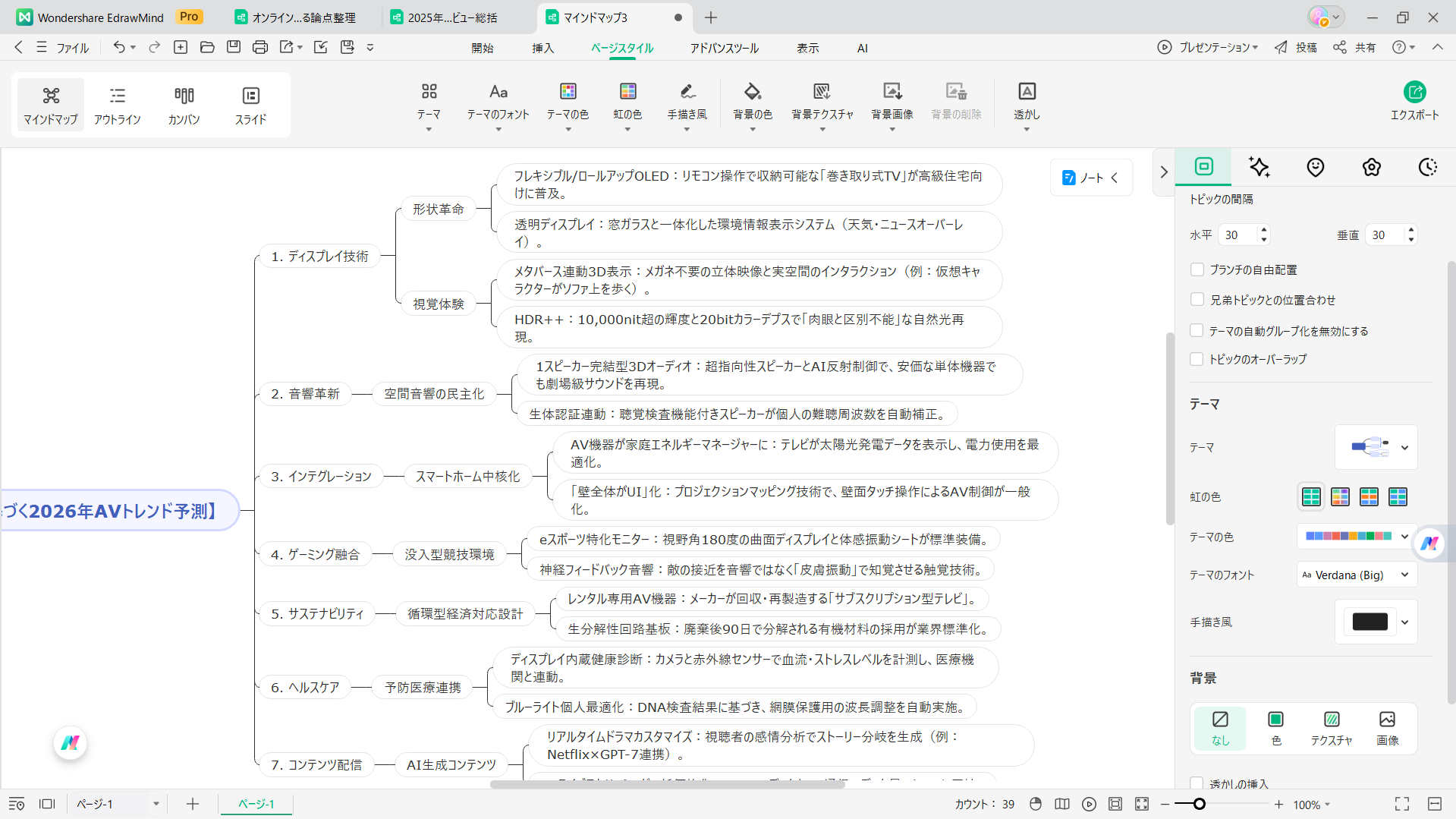Open hand-drawn style dropdown in panel

click(1376, 622)
